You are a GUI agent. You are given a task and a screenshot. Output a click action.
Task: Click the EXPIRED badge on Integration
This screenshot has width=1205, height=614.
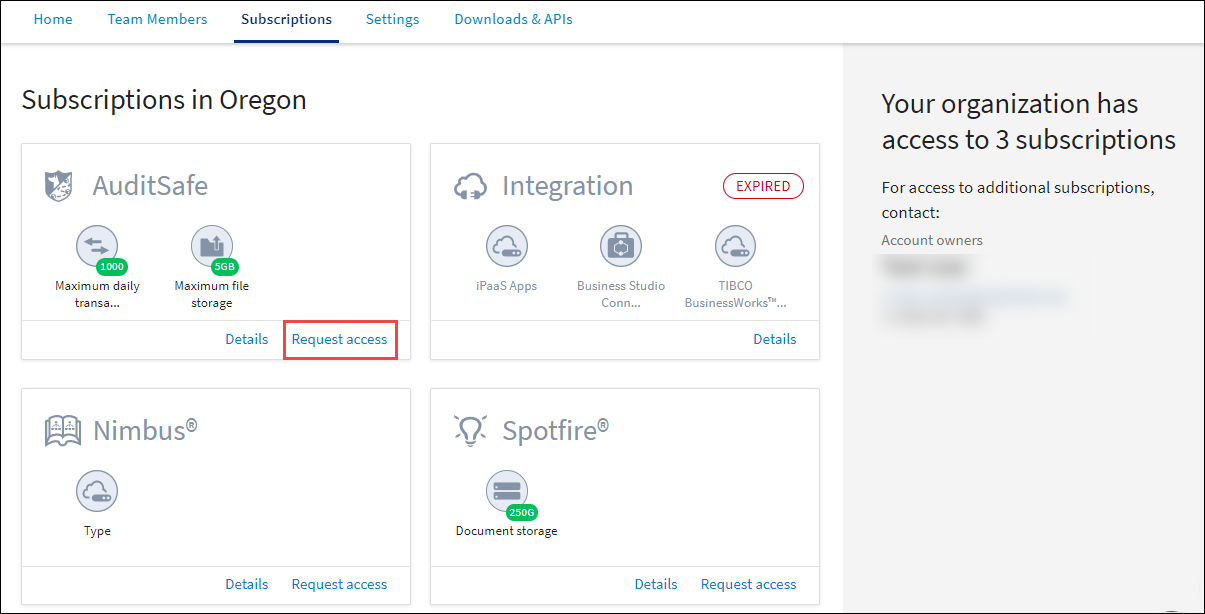click(763, 186)
